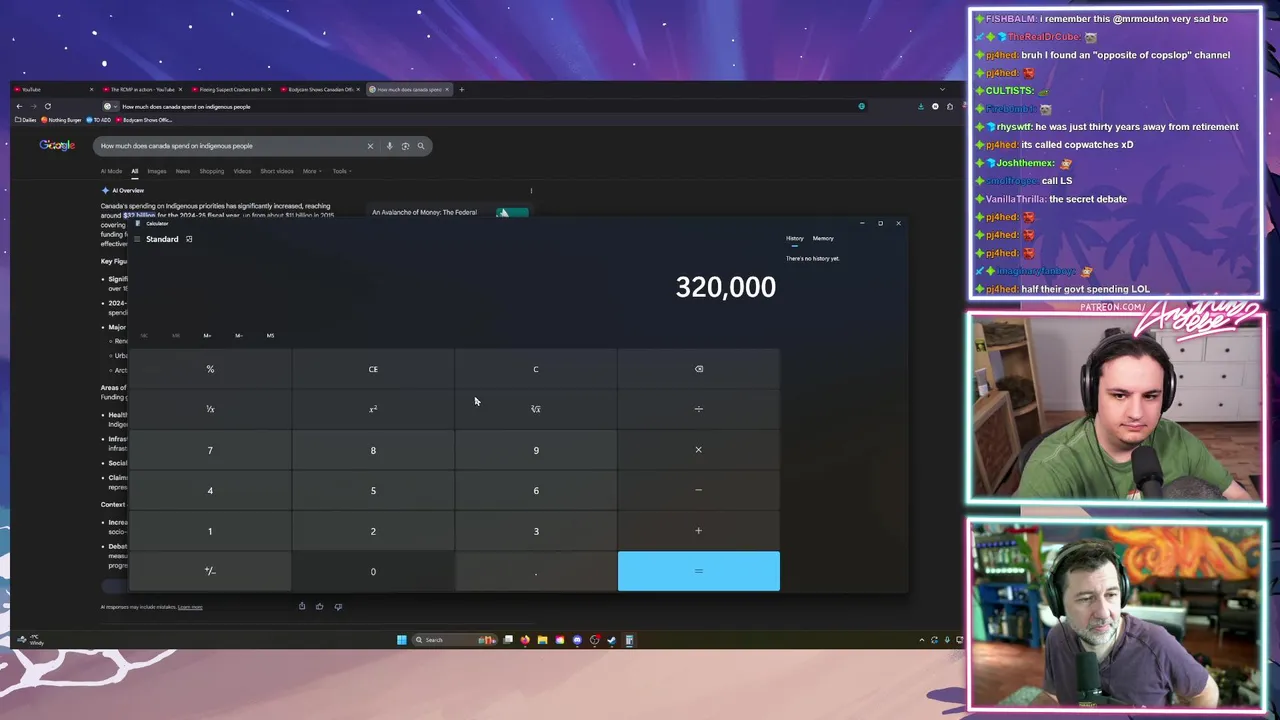1280x720 pixels.
Task: Click digit 9 on Calculator keypad
Action: tap(536, 450)
